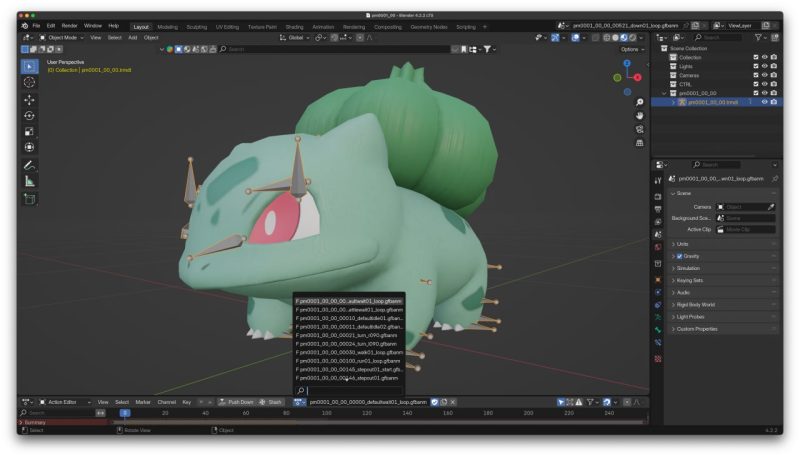
Task: Pick the Annotate tool
Action: [29, 165]
